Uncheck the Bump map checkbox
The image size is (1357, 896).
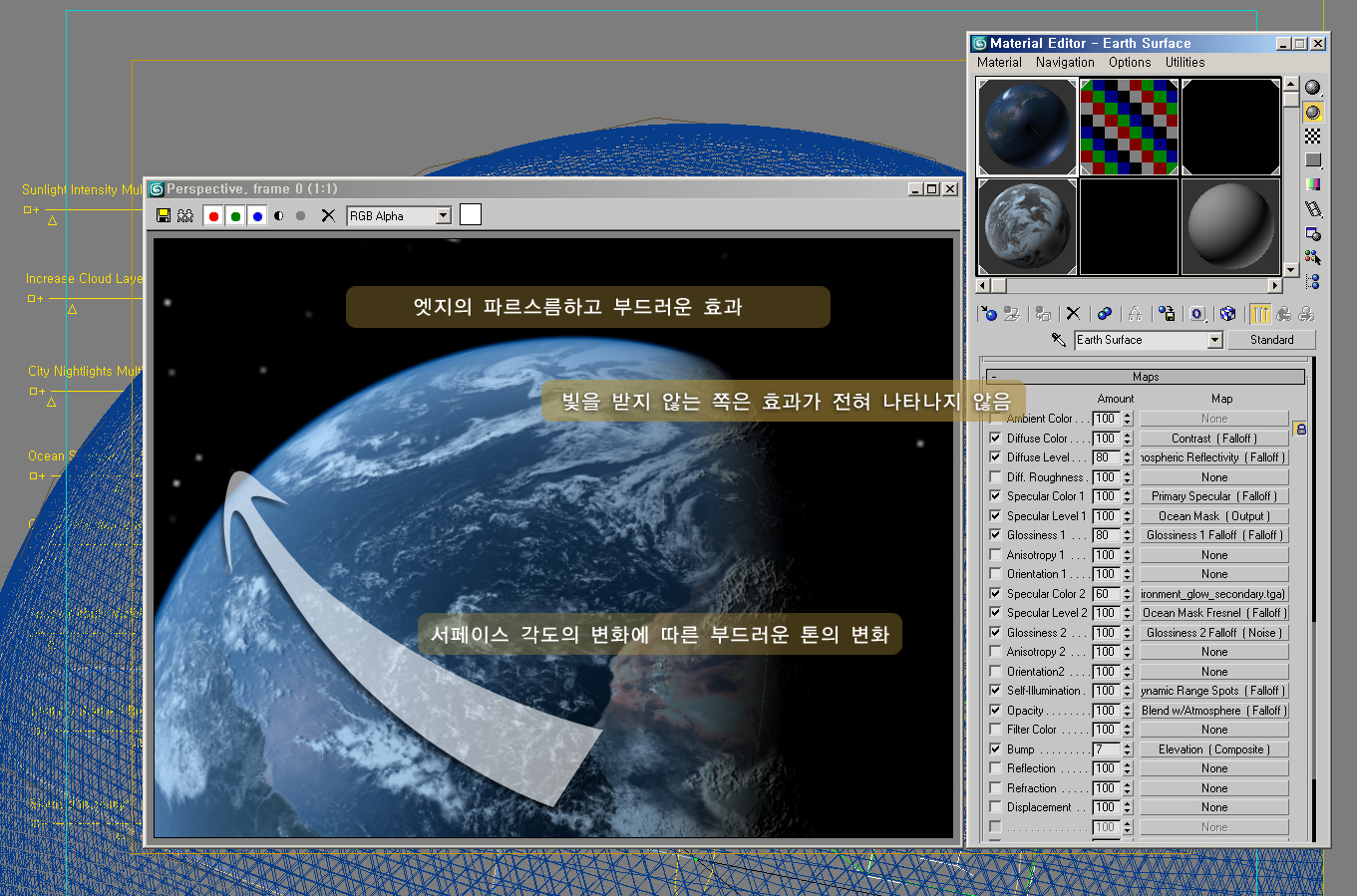pyautogui.click(x=995, y=748)
